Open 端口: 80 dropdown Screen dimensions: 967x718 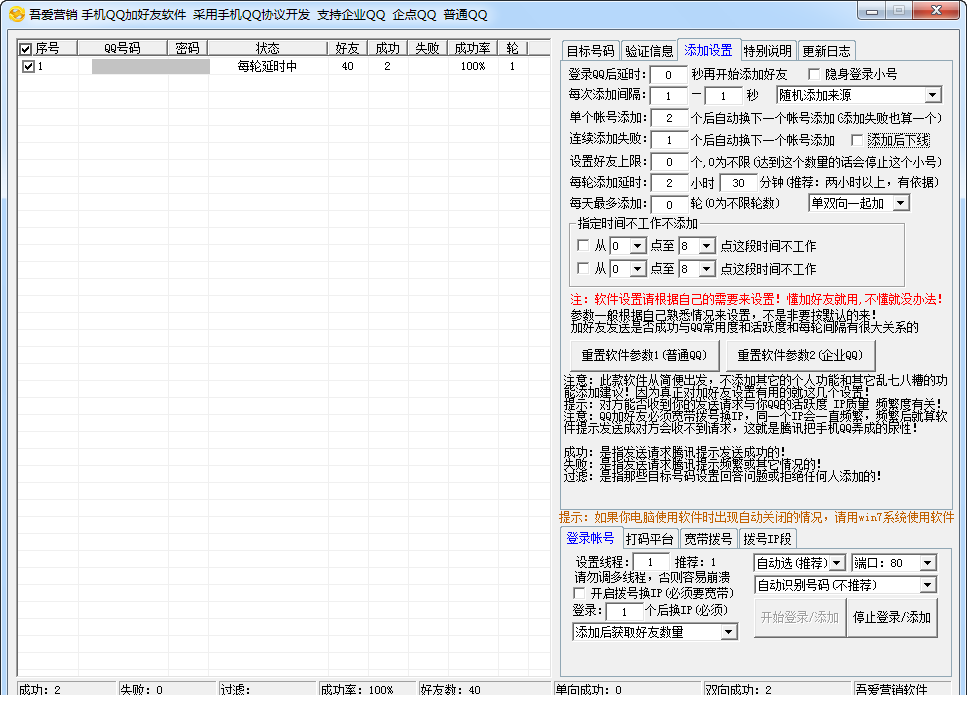pos(894,563)
